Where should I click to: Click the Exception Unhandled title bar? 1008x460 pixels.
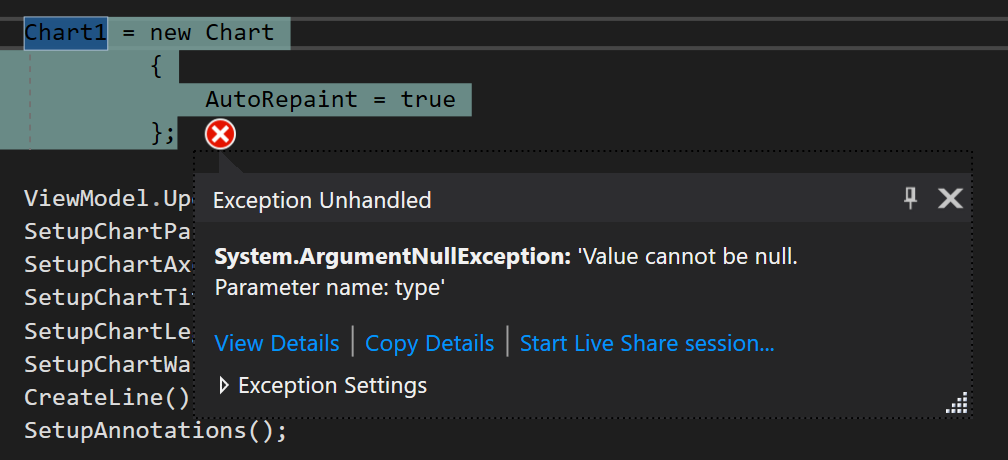click(x=582, y=199)
